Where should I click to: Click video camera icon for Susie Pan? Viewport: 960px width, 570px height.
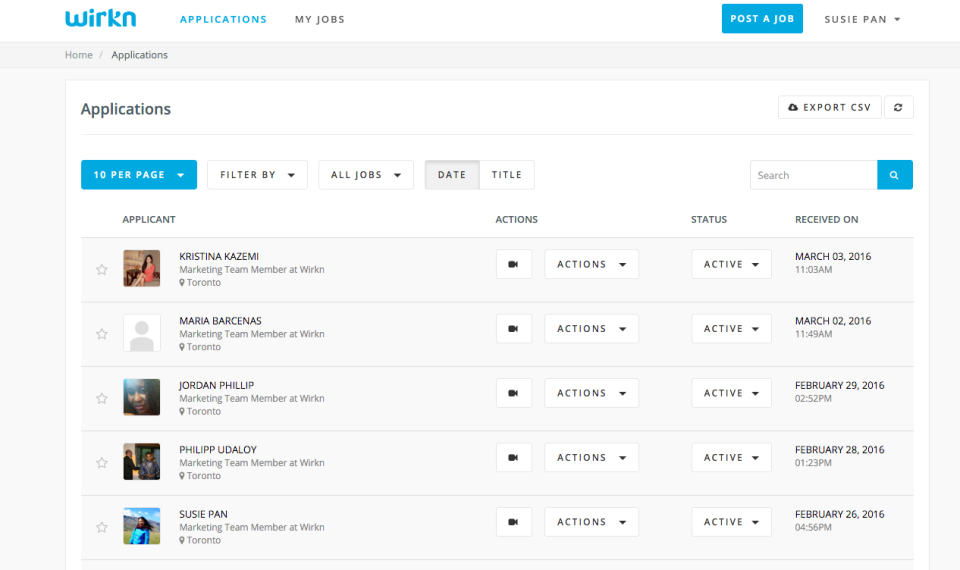tap(514, 522)
